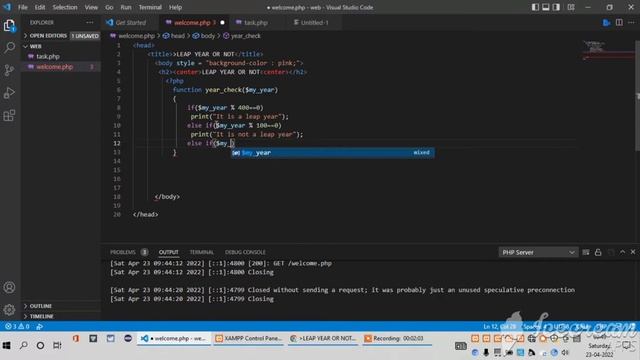Screen dimensions: 640x360
Task: Switch to Untitled-1 editor tab
Action: pyautogui.click(x=314, y=22)
